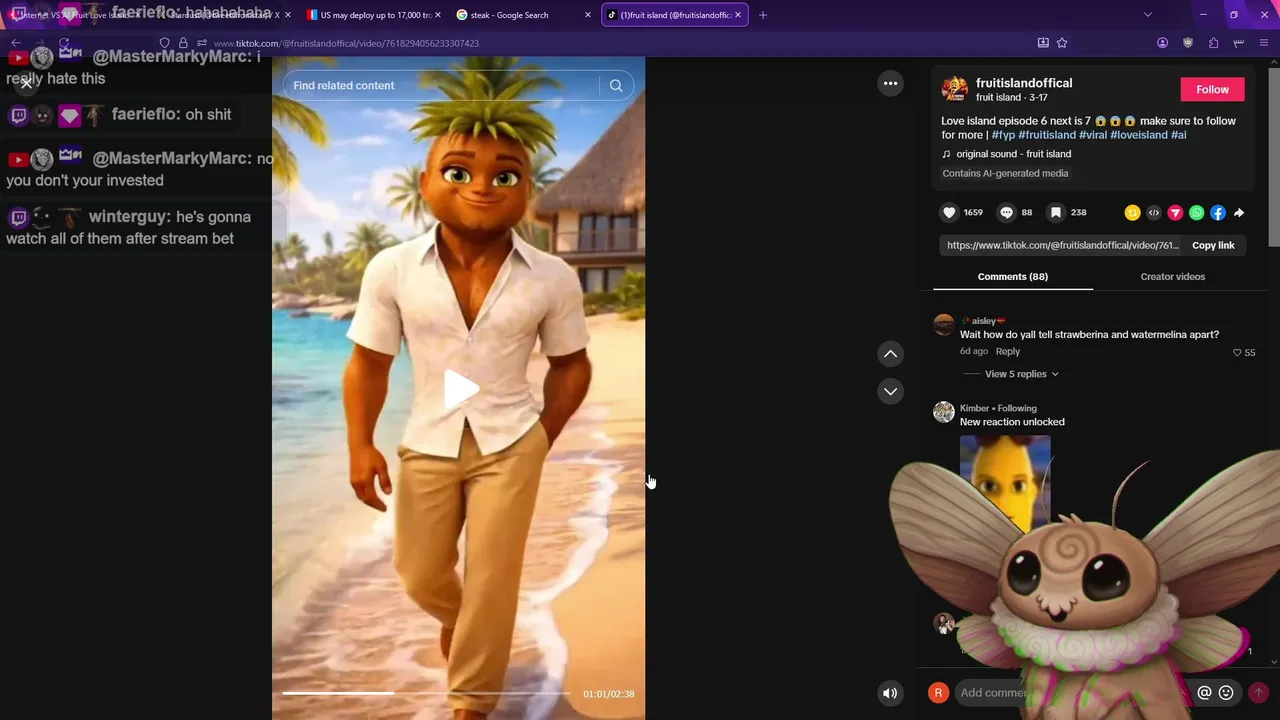1280x720 pixels.
Task: Insert an emoji in the comment box
Action: point(1226,692)
